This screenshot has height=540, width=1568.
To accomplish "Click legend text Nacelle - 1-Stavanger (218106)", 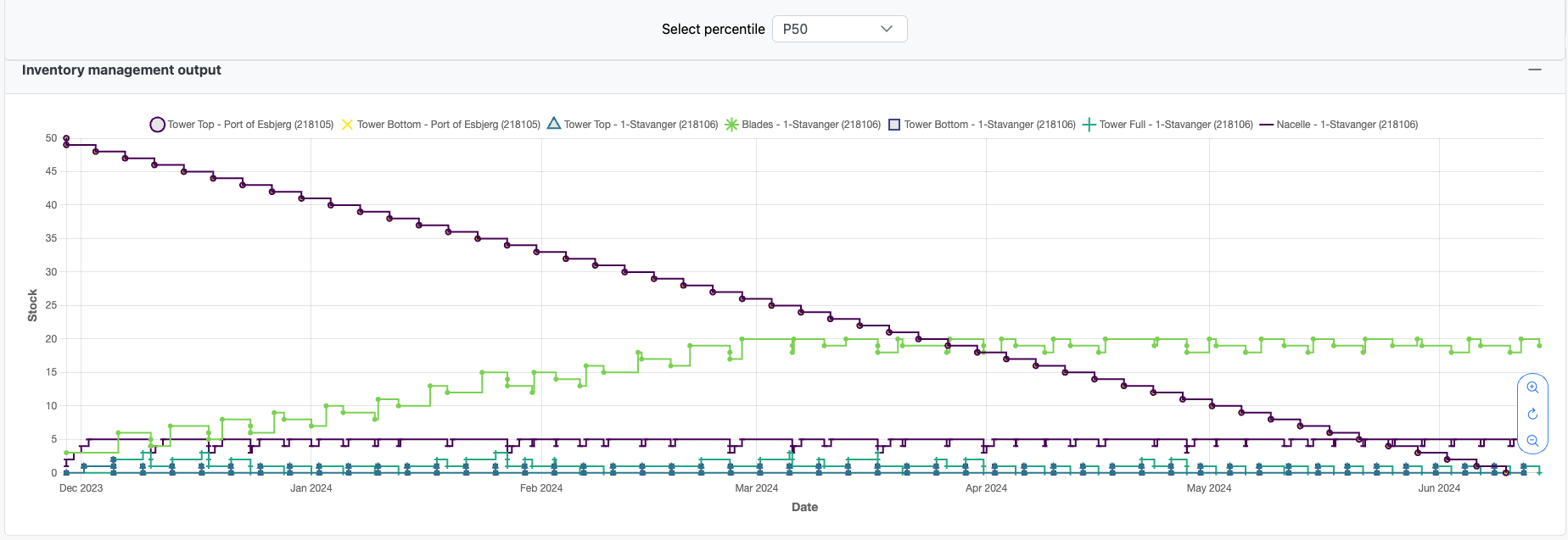I will pos(1347,125).
